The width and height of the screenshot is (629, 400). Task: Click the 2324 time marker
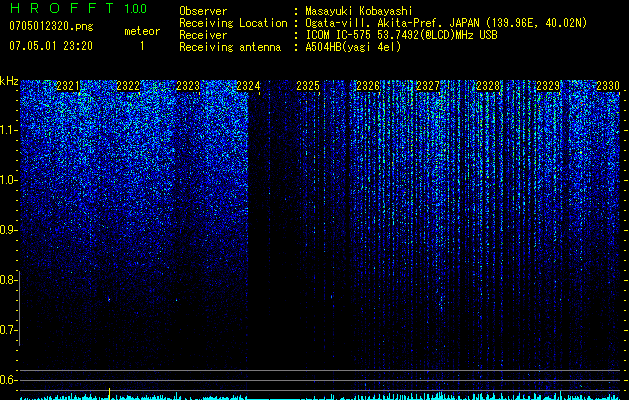248,86
